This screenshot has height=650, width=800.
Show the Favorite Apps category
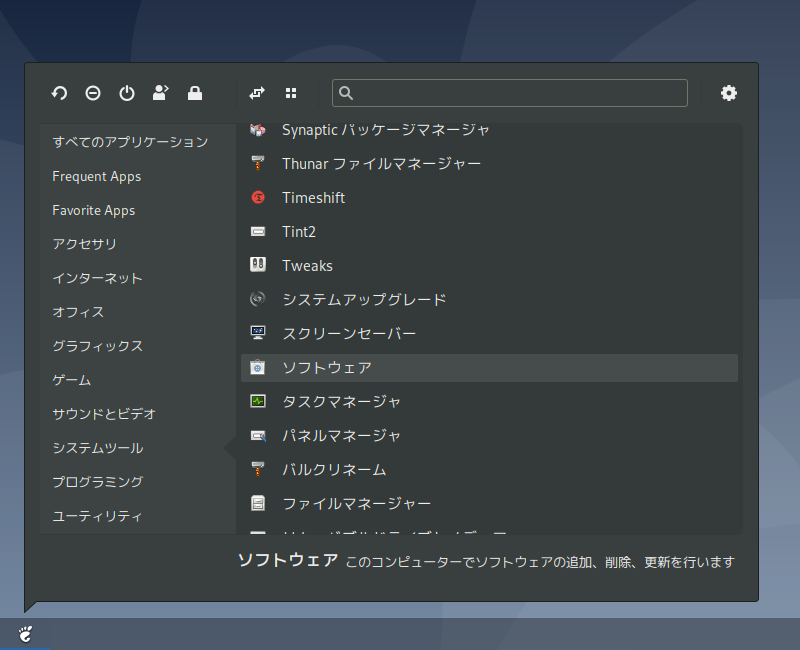click(93, 210)
